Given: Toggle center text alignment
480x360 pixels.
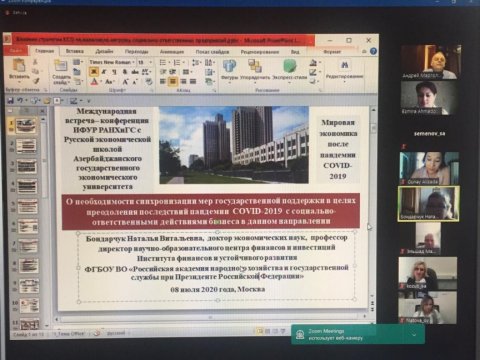Looking at the screenshot, I should click(x=173, y=81).
